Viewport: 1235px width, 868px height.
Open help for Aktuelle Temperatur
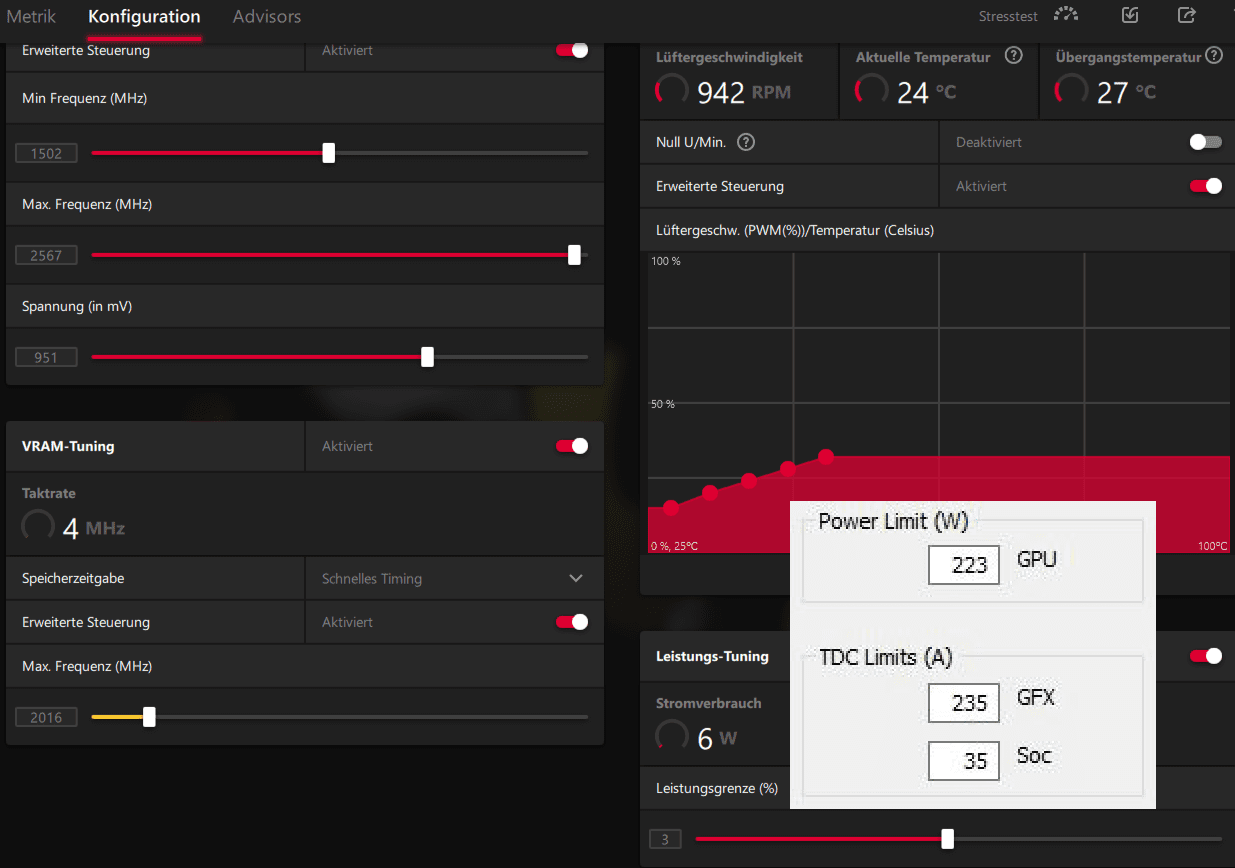1013,55
